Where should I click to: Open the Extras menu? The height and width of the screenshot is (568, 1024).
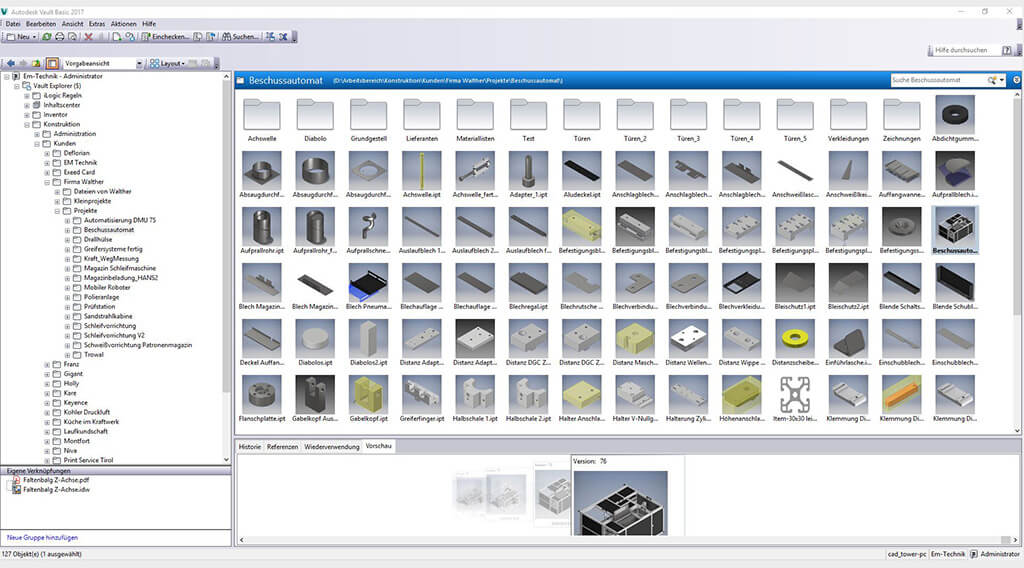tap(97, 23)
